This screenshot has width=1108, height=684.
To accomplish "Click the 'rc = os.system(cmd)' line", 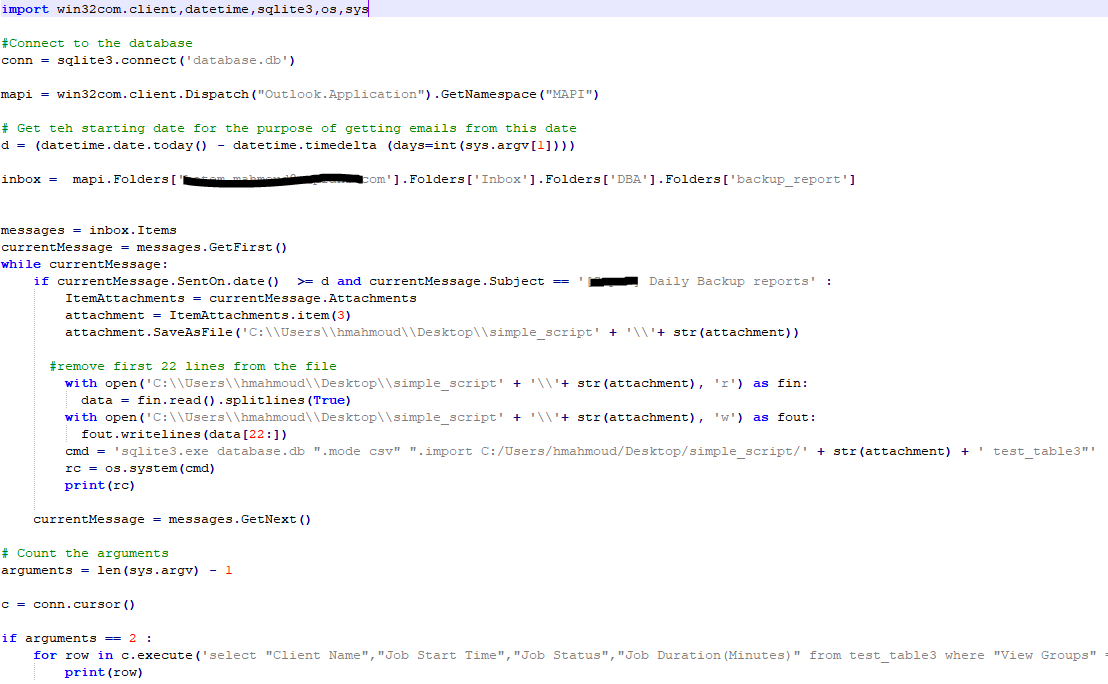I will point(140,467).
